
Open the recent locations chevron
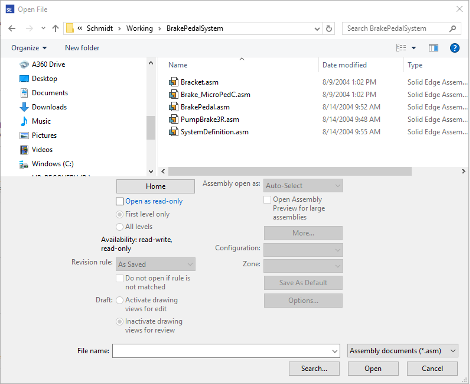click(43, 28)
